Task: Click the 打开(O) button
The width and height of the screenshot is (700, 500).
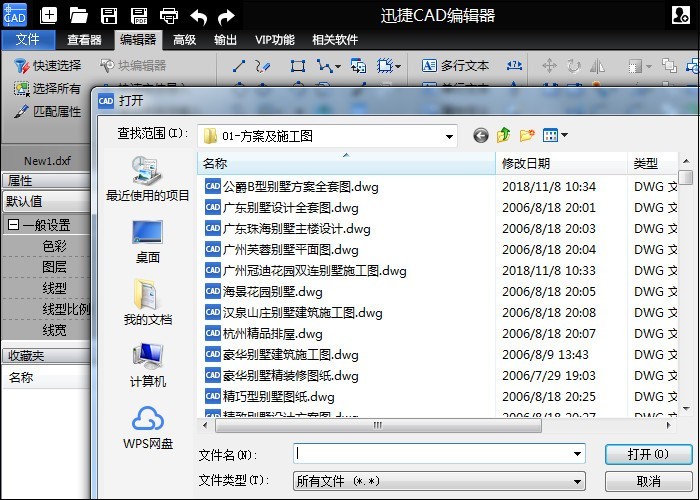Action: (648, 454)
